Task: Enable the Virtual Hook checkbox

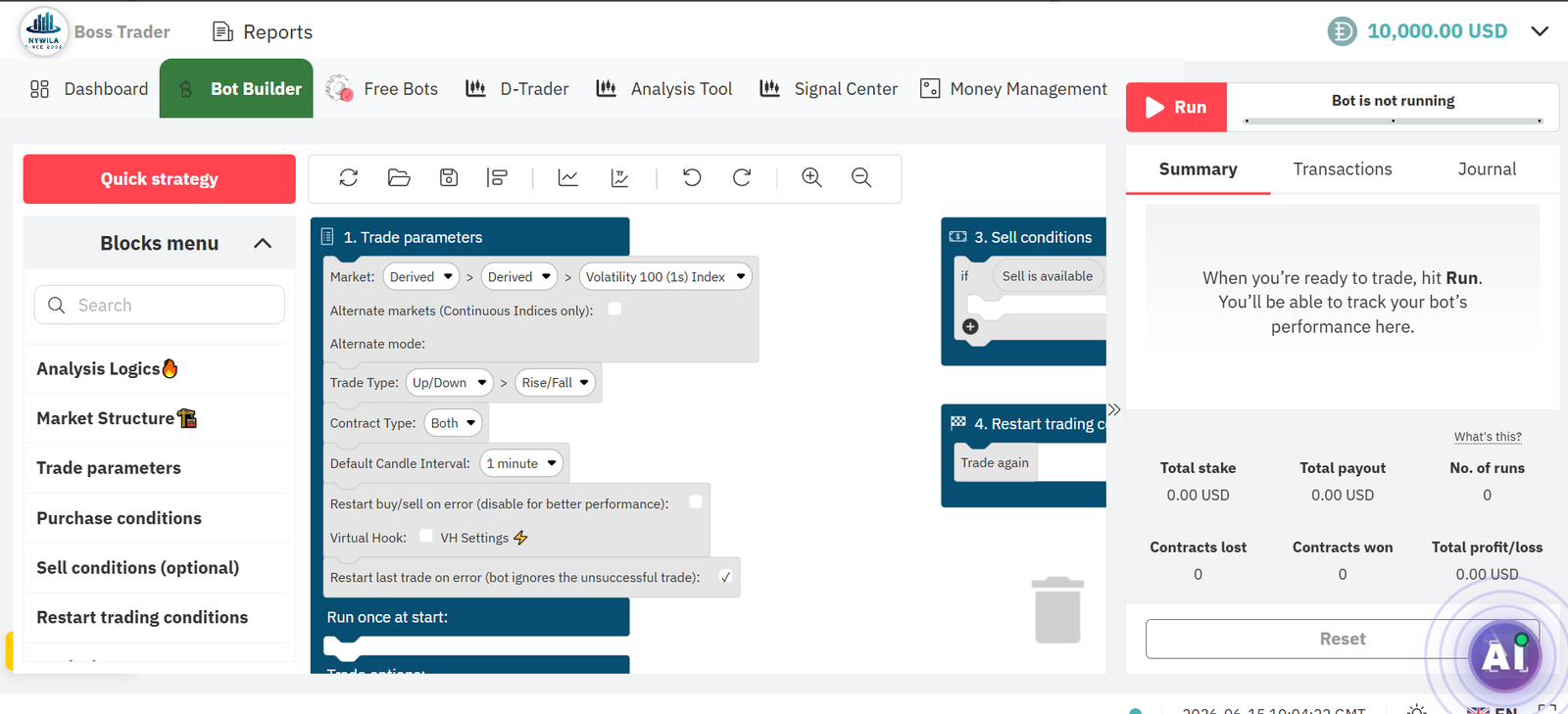Action: point(426,536)
